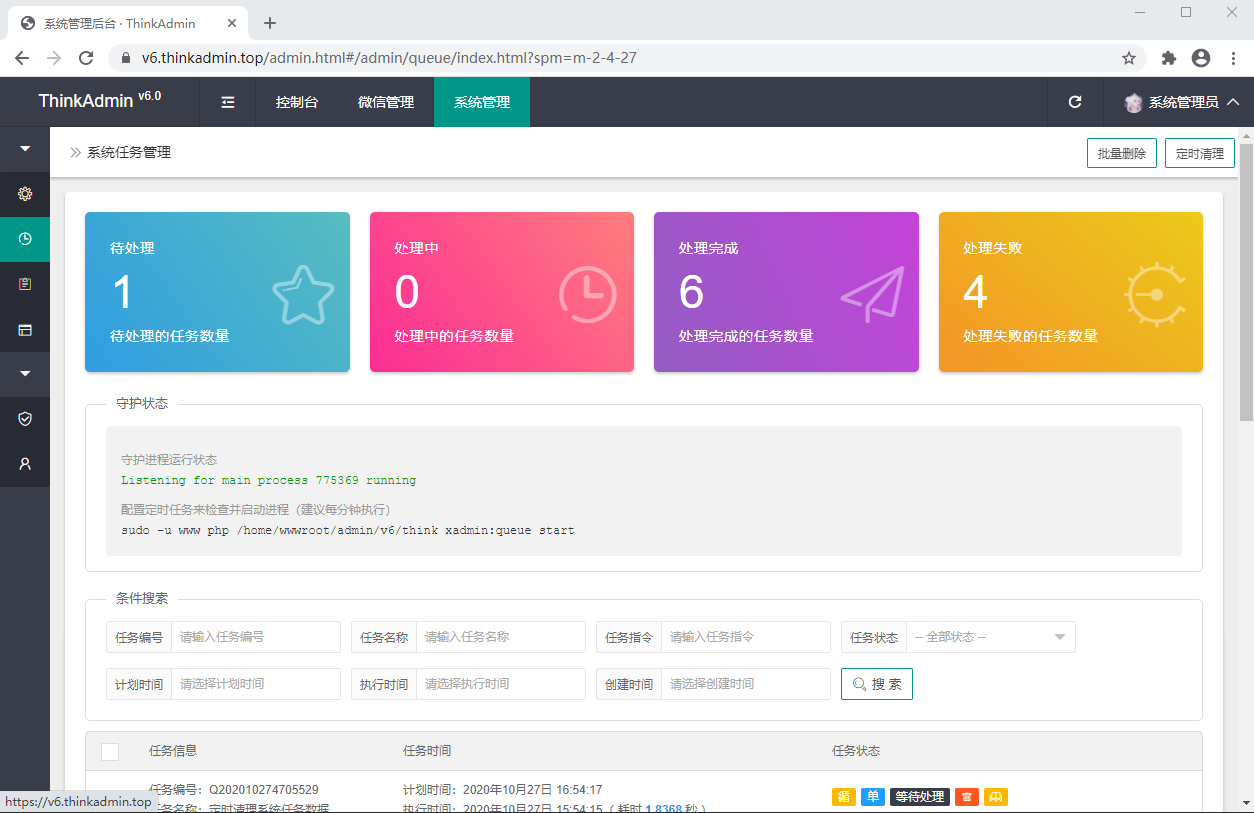Open the 系统管理员 account dropdown
The image size is (1254, 813).
coord(1180,102)
